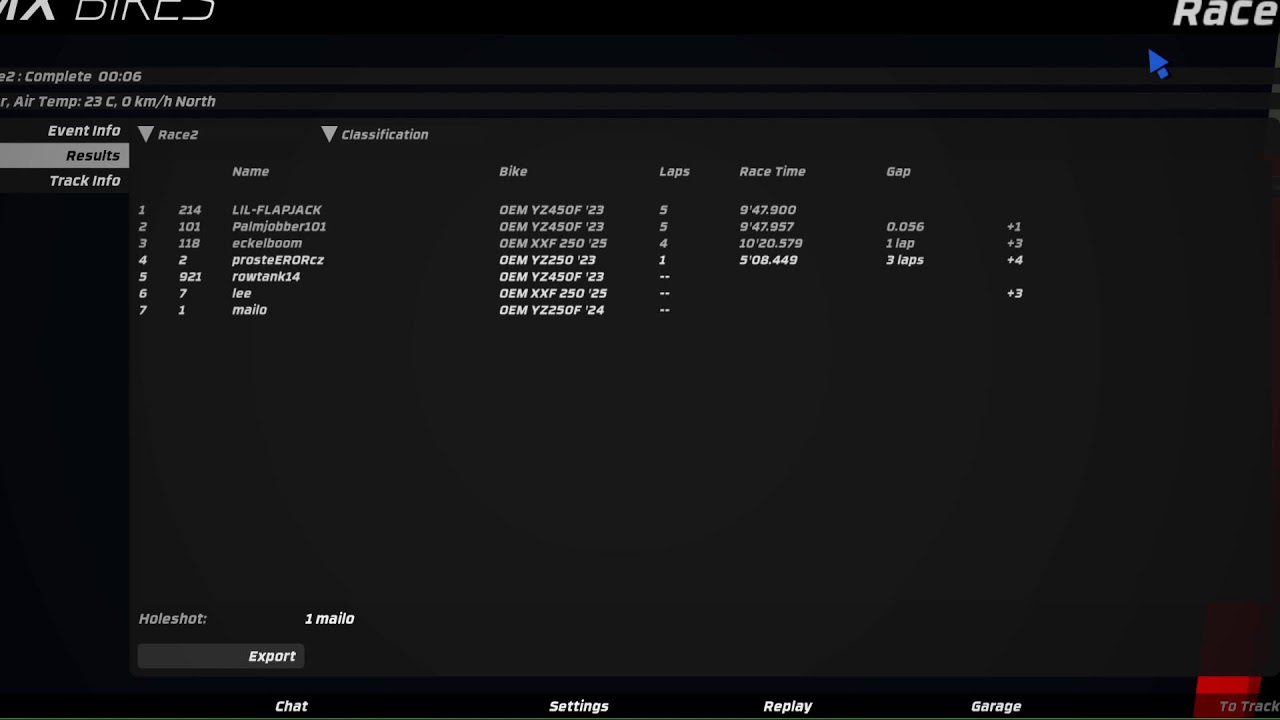Go to the Garage
1280x720 pixels.
(x=996, y=706)
